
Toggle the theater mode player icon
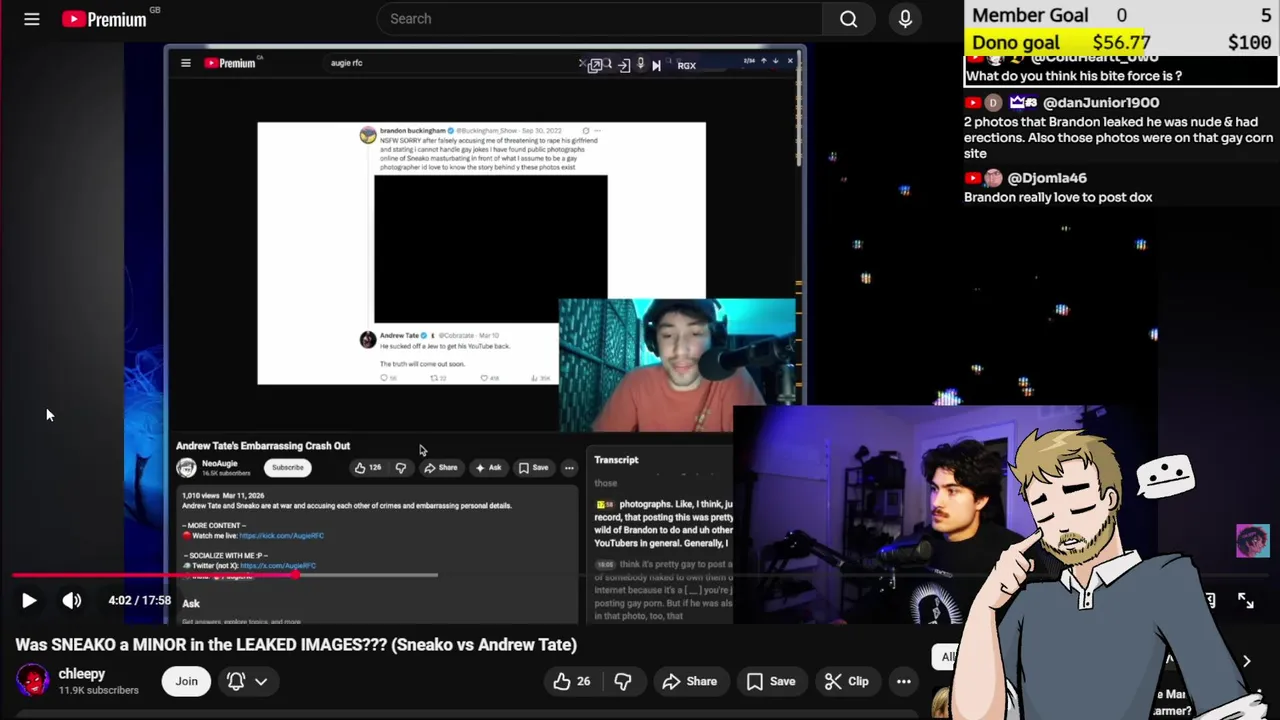point(1209,600)
